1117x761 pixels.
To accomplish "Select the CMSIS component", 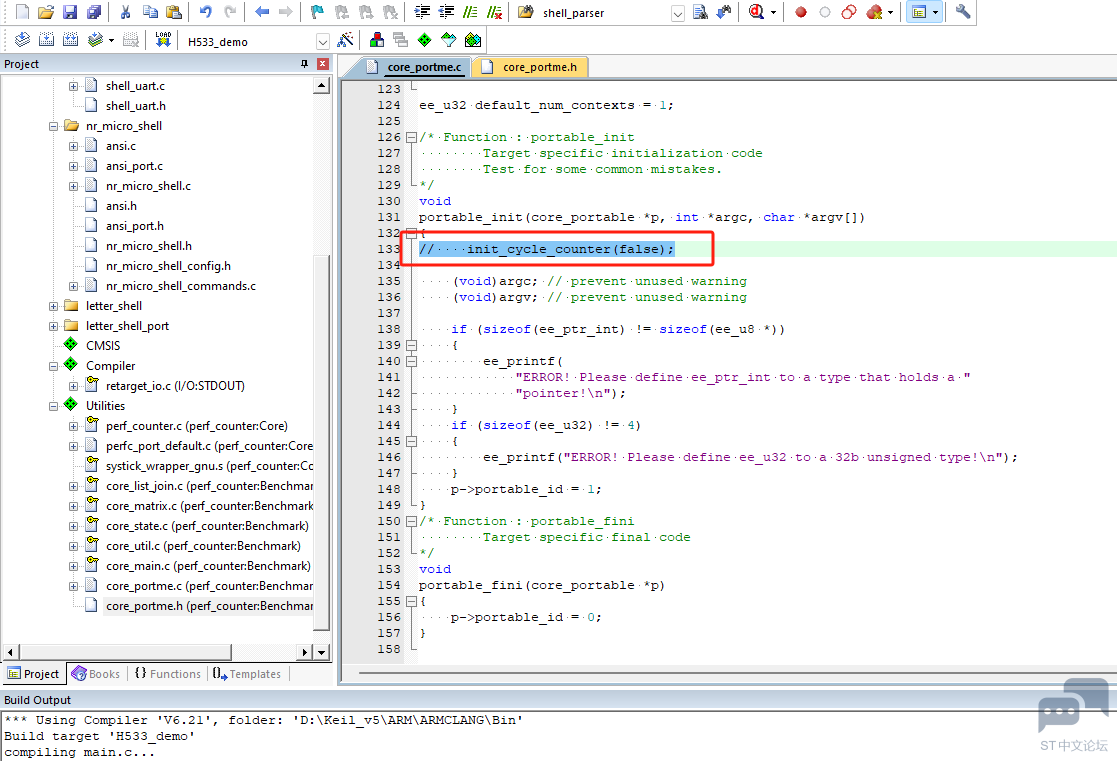I will tap(103, 346).
